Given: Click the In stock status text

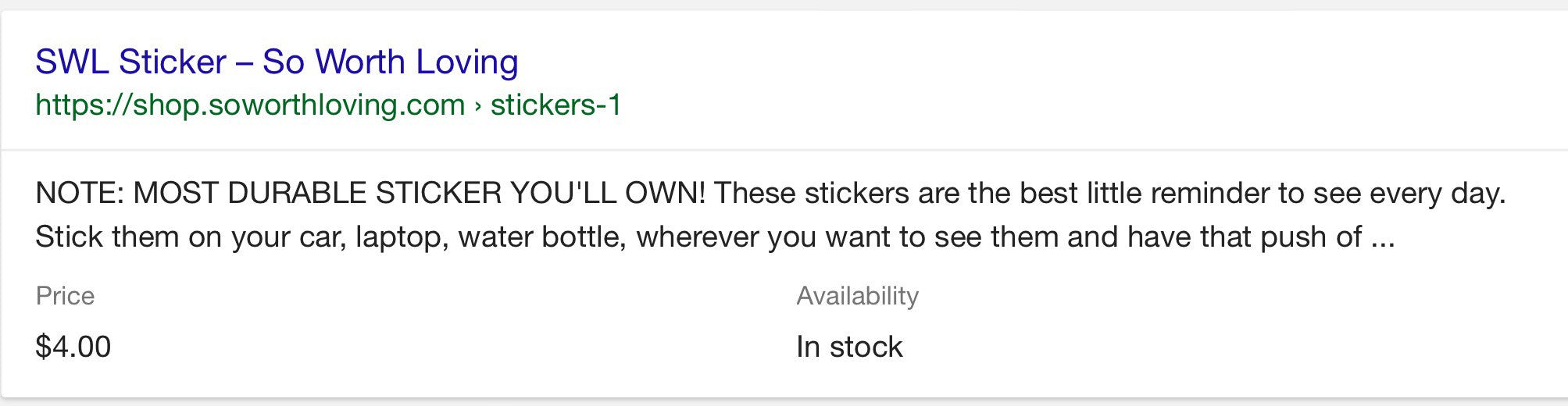Looking at the screenshot, I should point(849,347).
